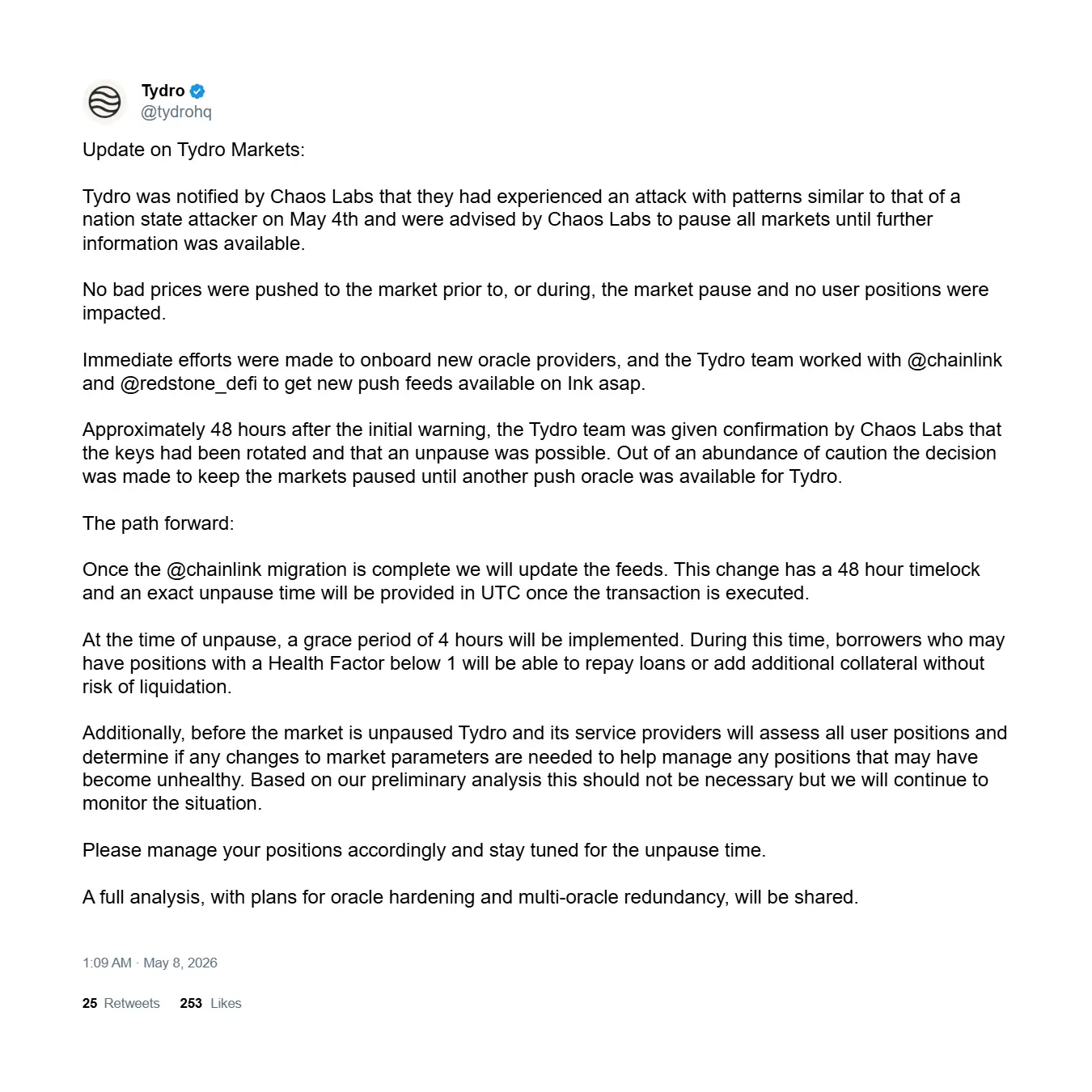Image resolution: width=1092 pixels, height=1092 pixels.
Task: Open the Tydro profile avatar
Action: pos(104,102)
